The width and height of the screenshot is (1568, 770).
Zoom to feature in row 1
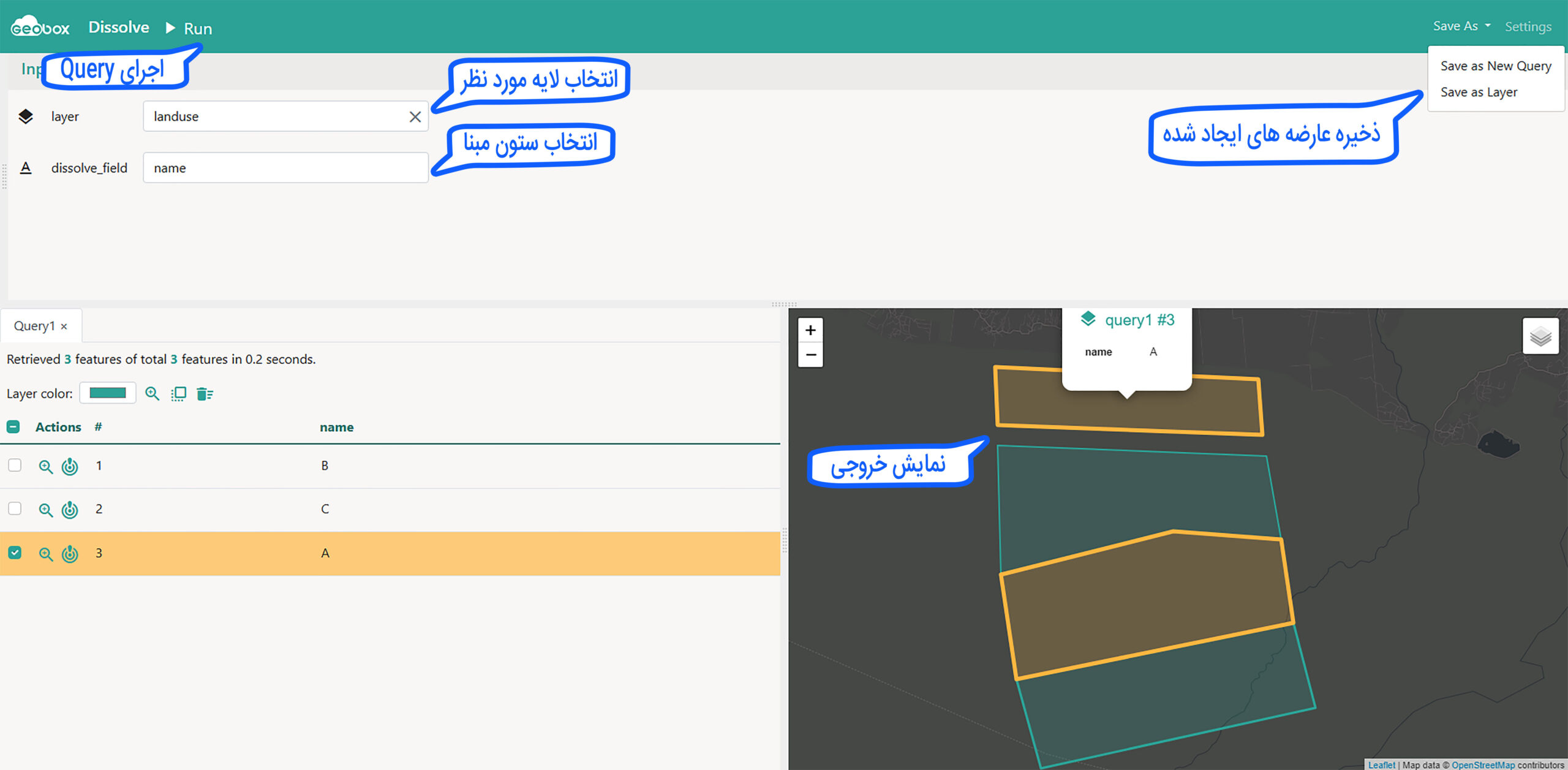(x=45, y=467)
